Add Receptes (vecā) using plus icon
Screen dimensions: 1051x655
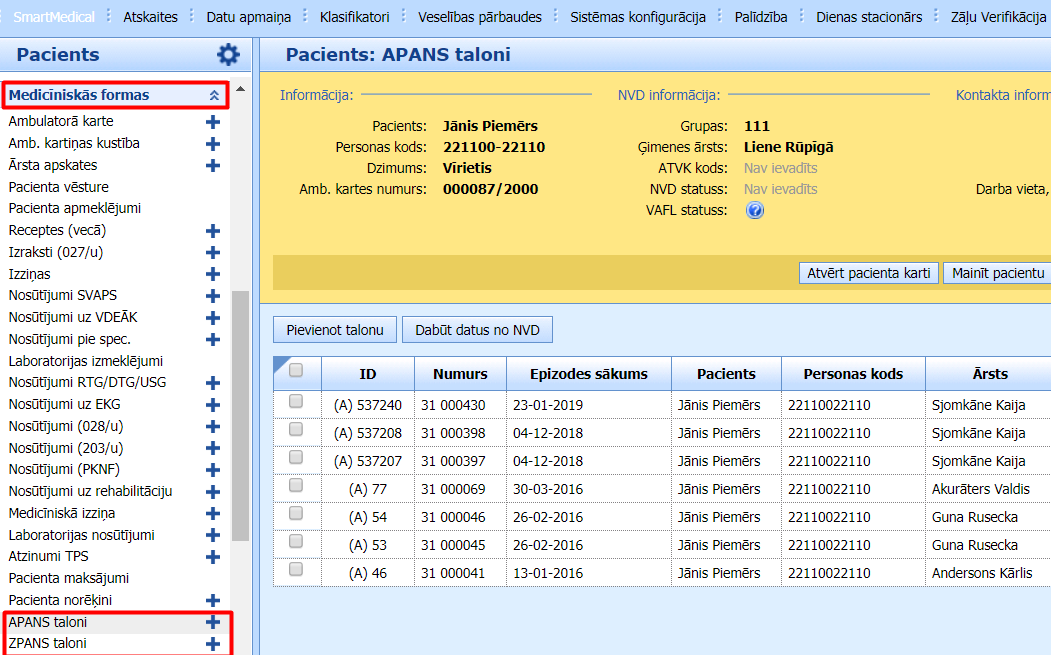[x=212, y=231]
